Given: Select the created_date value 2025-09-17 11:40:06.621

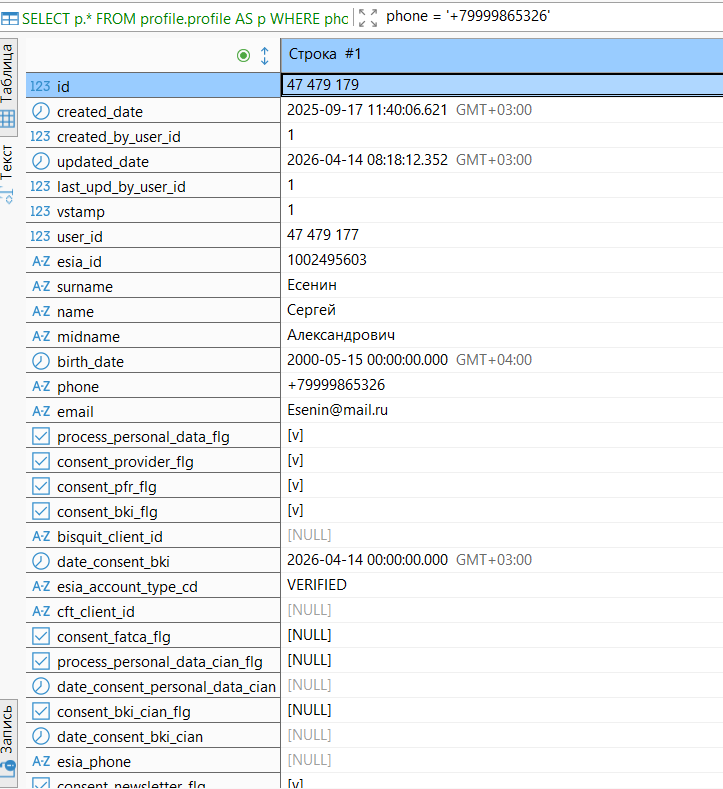Looking at the screenshot, I should 367,110.
